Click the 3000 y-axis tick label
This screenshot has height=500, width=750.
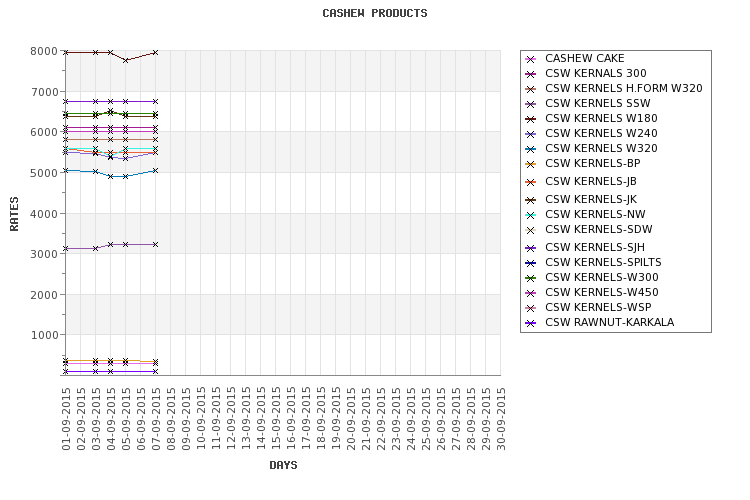click(44, 254)
